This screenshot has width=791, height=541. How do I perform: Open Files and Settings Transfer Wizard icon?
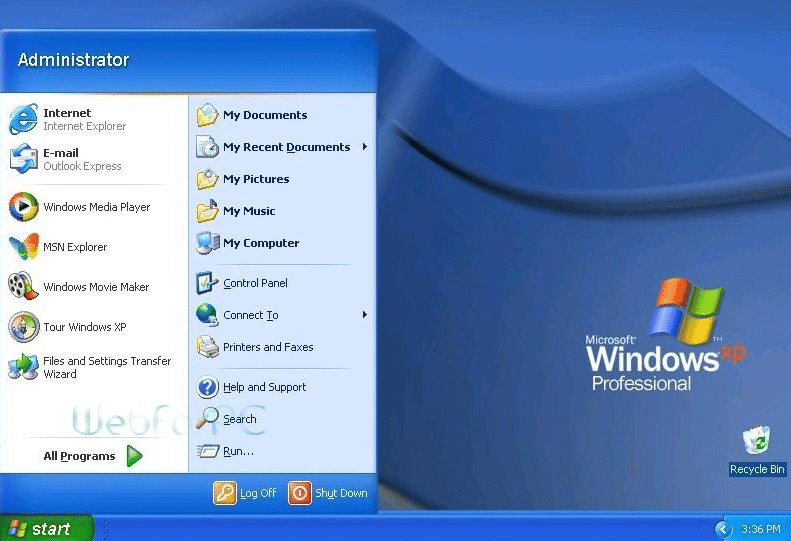(23, 367)
